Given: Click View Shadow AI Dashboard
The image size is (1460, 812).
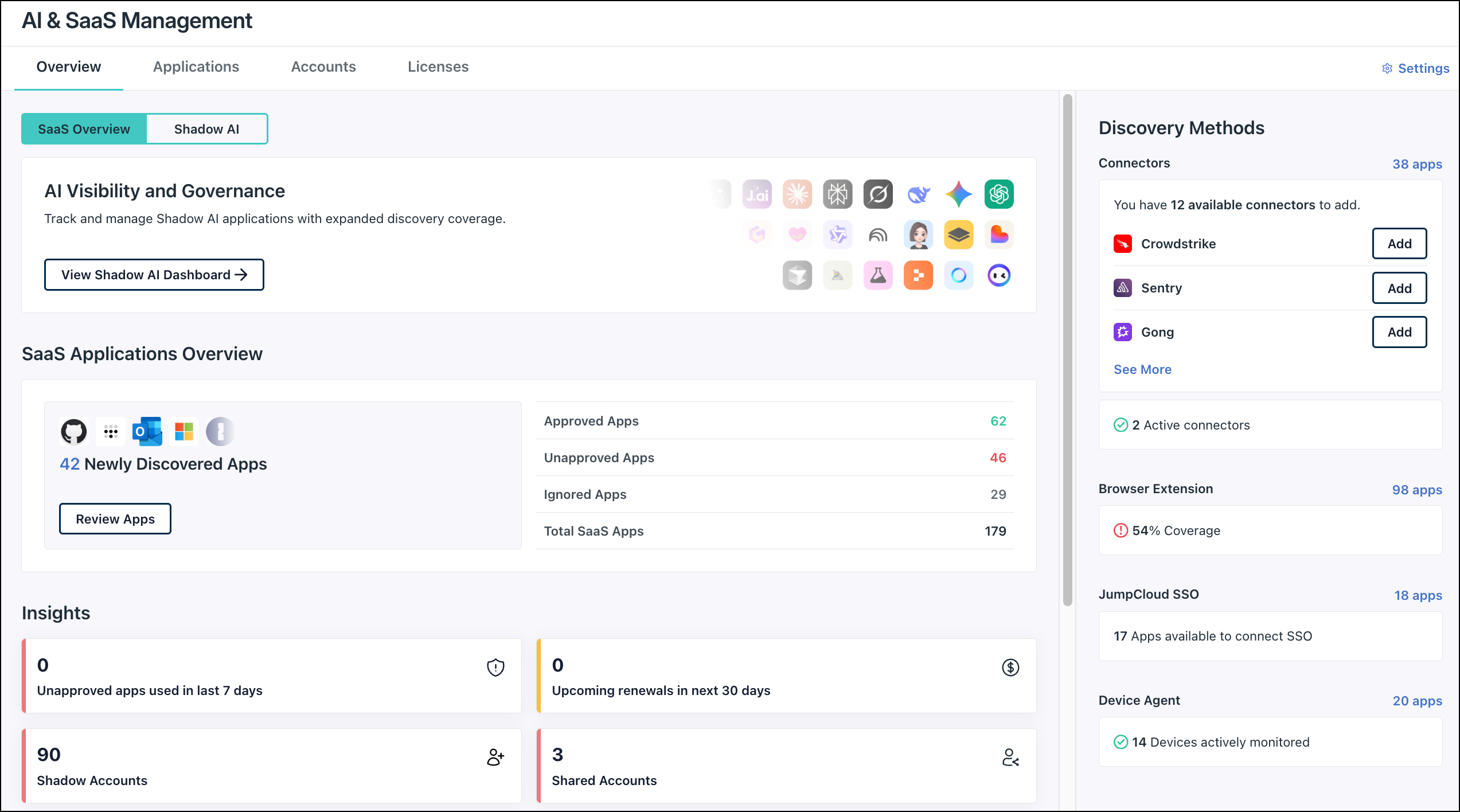Looking at the screenshot, I should coord(154,275).
